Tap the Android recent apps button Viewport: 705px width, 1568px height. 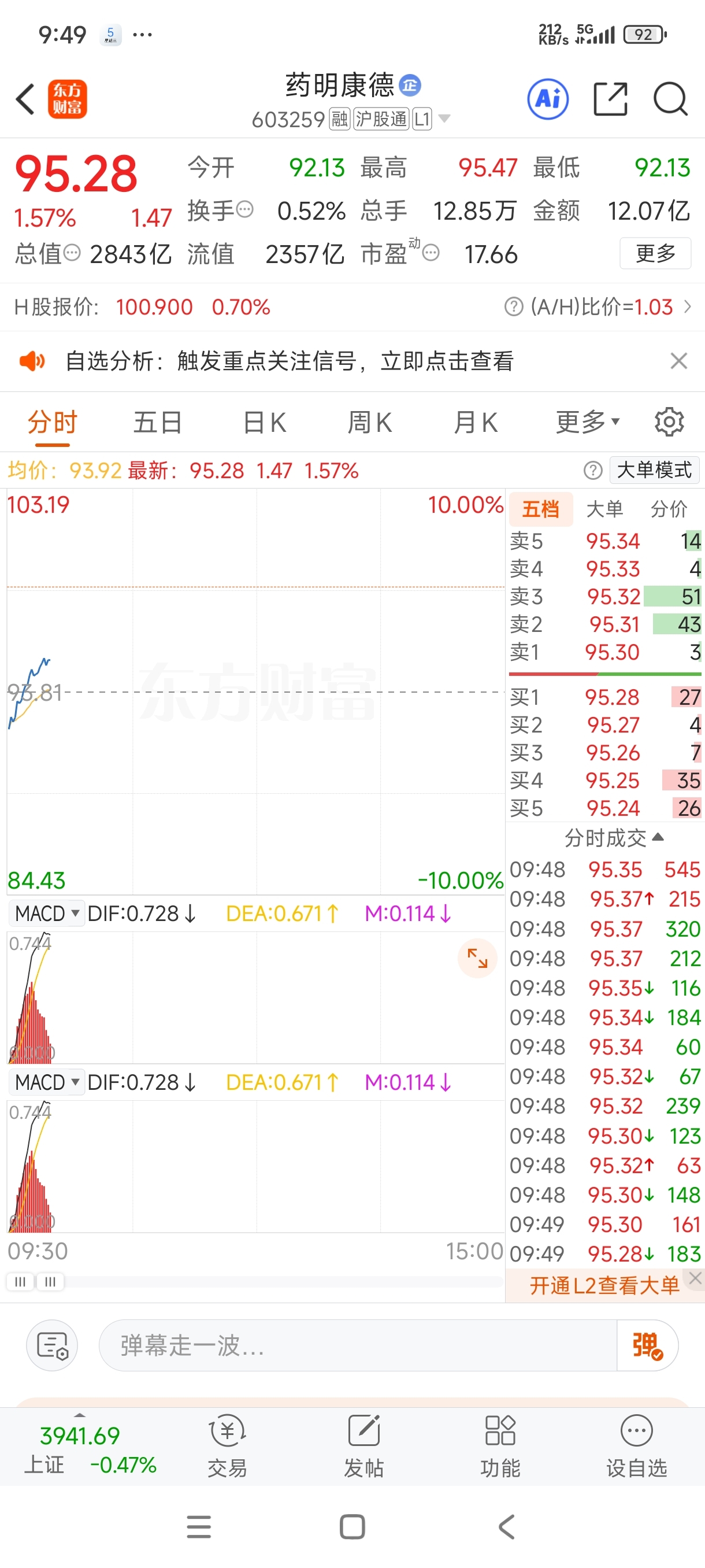(x=199, y=1526)
